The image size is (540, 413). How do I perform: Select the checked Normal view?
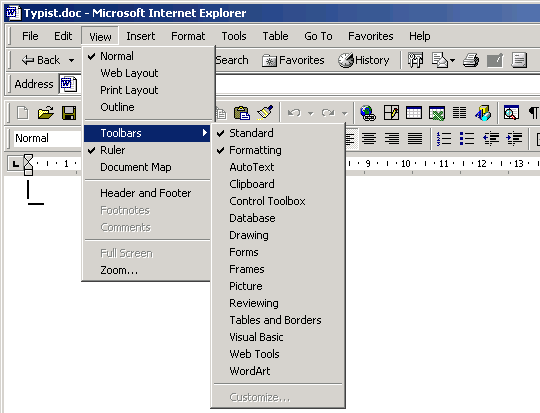click(x=147, y=56)
